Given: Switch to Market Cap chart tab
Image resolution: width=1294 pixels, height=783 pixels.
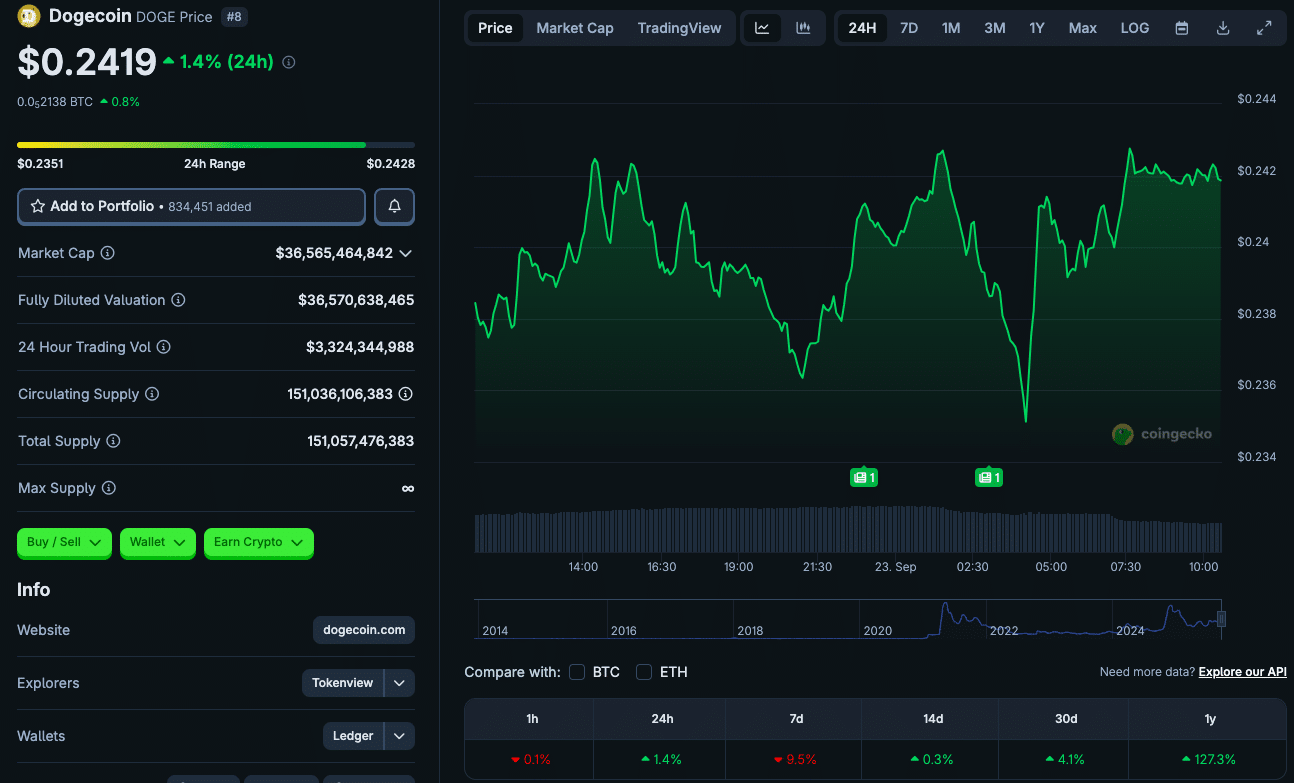Looking at the screenshot, I should [575, 28].
